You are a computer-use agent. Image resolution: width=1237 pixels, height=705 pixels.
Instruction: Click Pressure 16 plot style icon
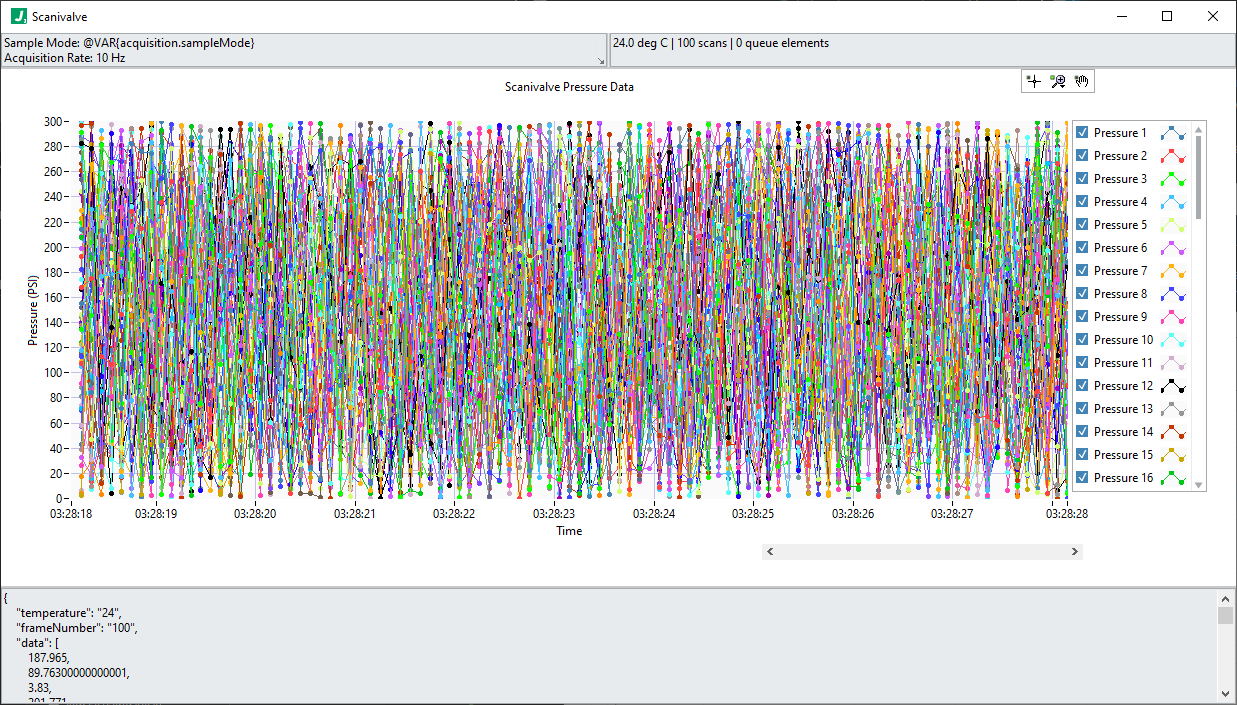(1173, 478)
